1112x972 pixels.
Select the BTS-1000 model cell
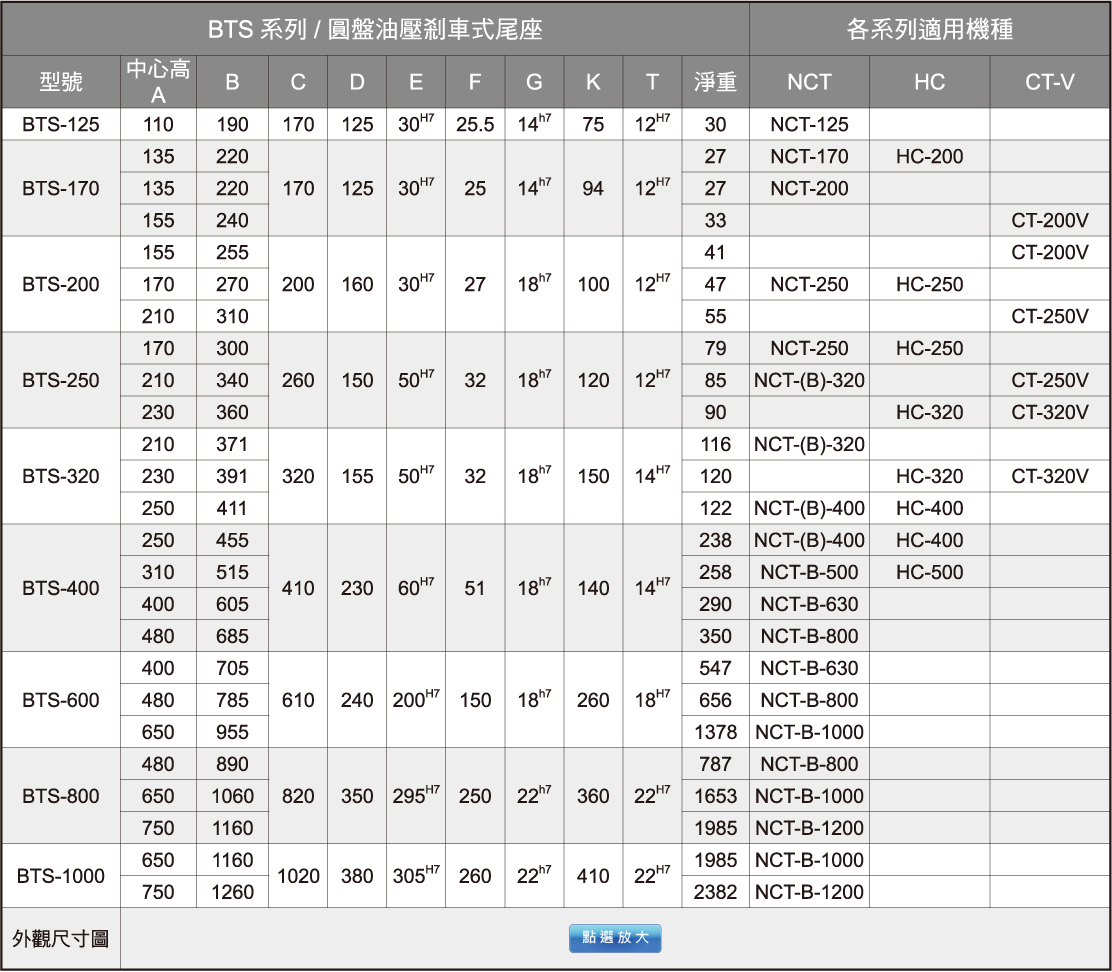coord(61,876)
